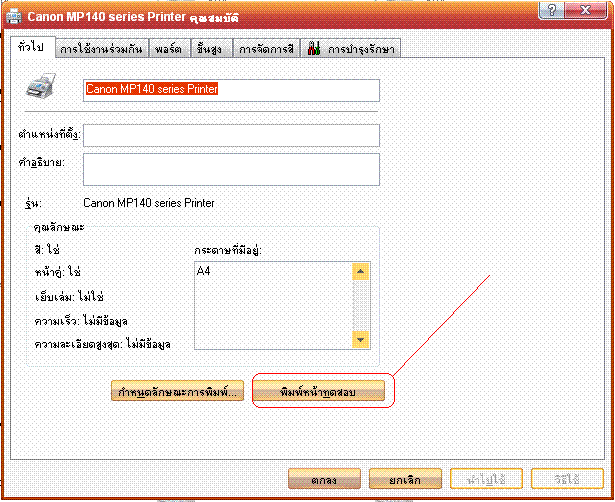Click the ตกลง OK button
Image resolution: width=615 pixels, height=502 pixels.
[324, 479]
